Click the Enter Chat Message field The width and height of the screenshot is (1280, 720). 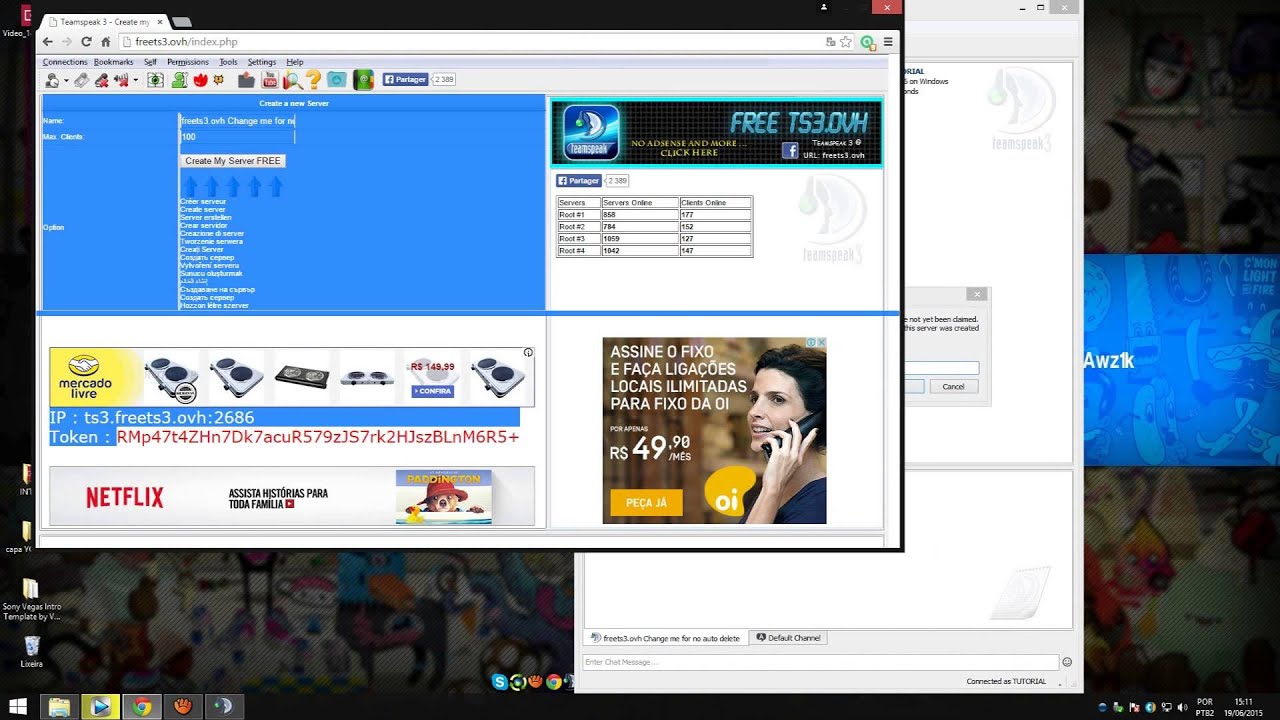pyautogui.click(x=821, y=662)
